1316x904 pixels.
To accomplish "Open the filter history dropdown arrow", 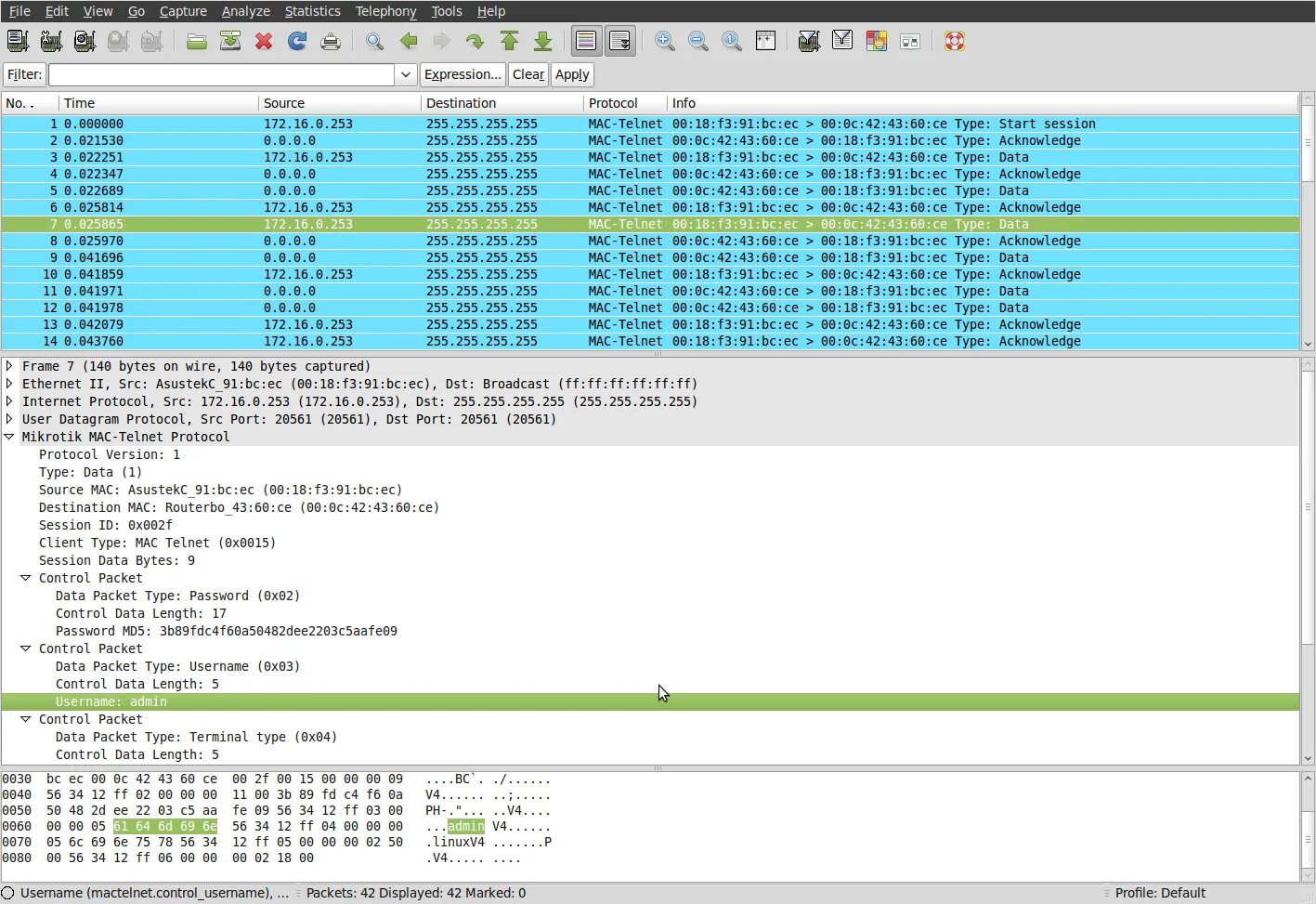I will coord(405,74).
